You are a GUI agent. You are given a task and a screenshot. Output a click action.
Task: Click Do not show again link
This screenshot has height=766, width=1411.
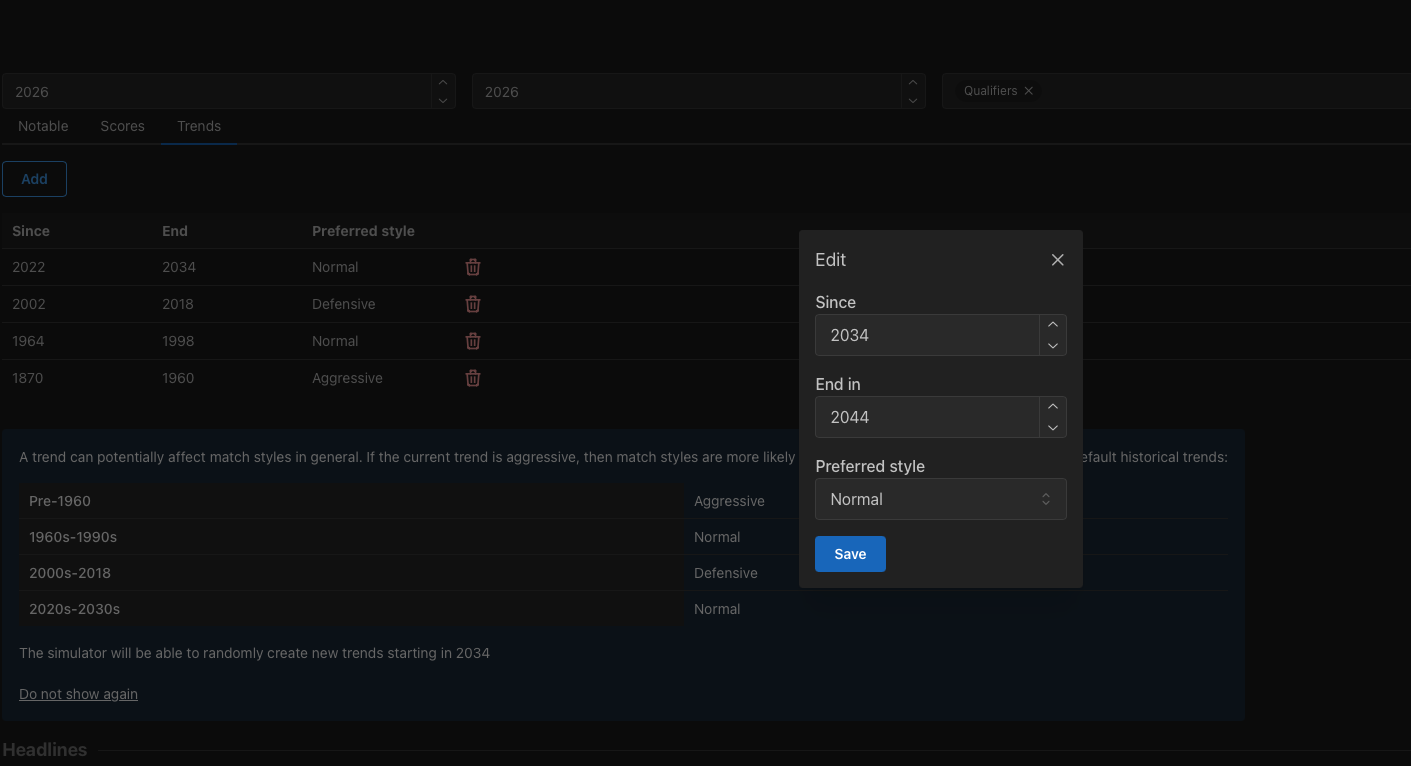click(x=78, y=694)
